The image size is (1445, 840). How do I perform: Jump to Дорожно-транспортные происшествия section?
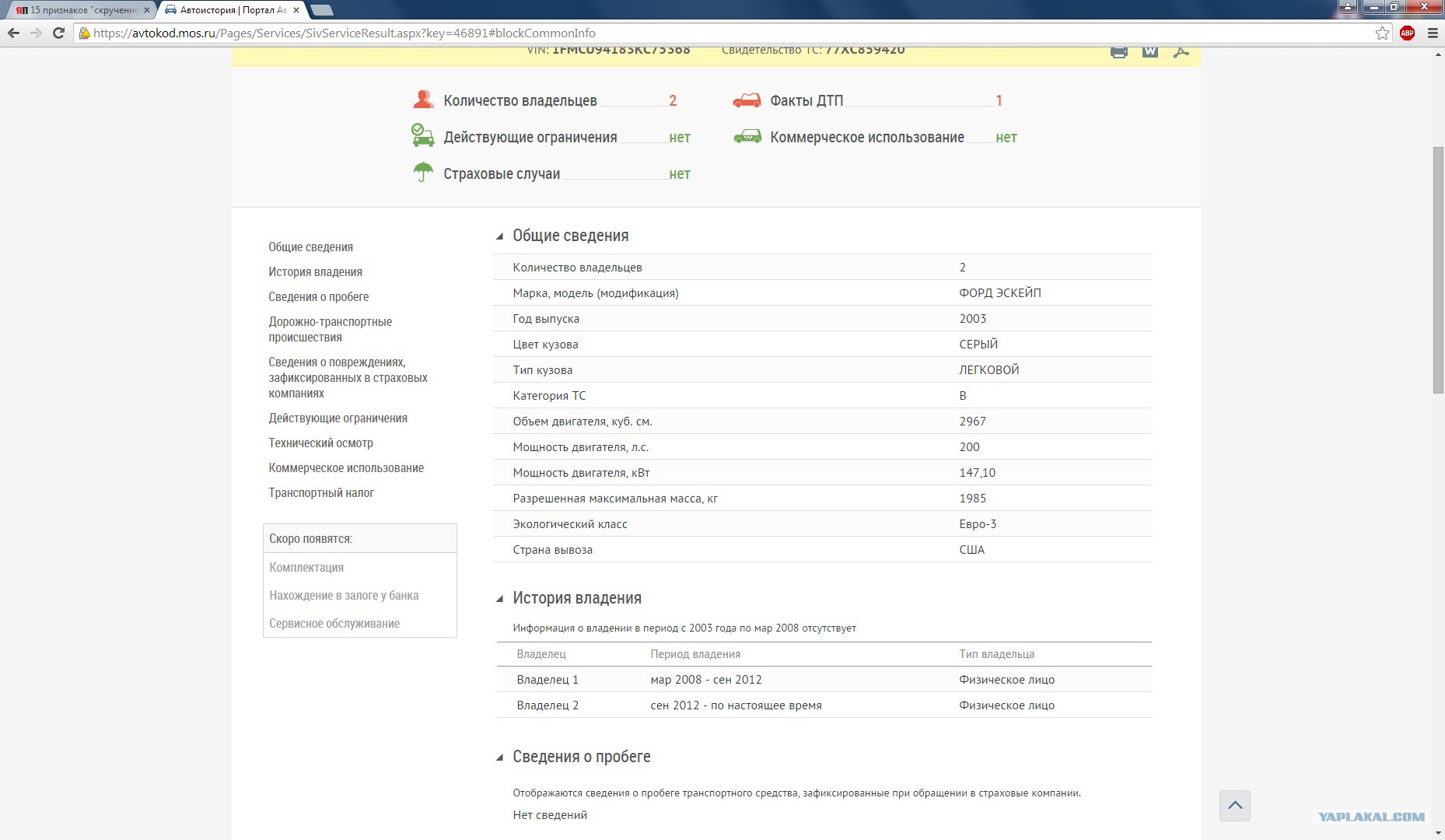tap(330, 329)
